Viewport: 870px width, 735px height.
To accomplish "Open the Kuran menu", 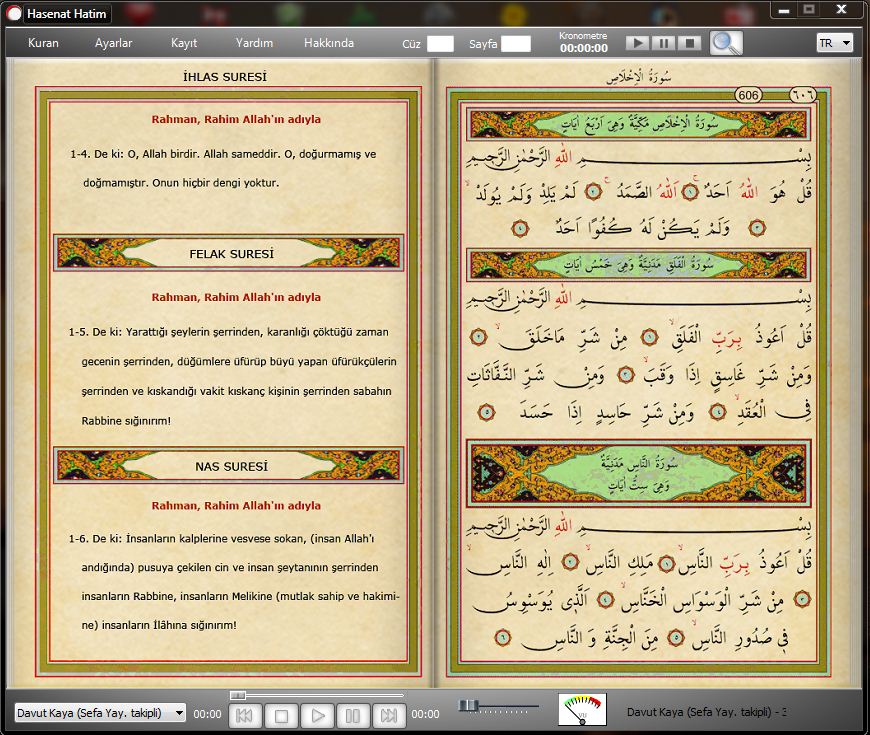I will tap(43, 43).
